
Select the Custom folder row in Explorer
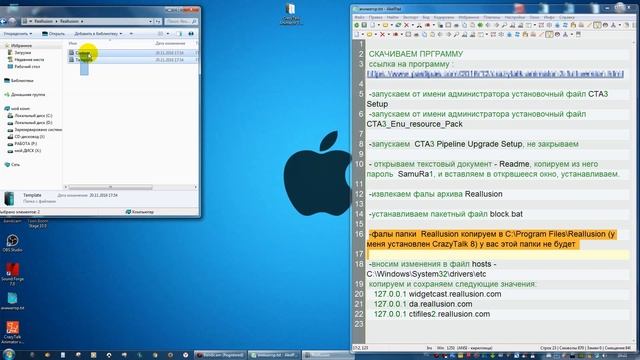[133, 53]
